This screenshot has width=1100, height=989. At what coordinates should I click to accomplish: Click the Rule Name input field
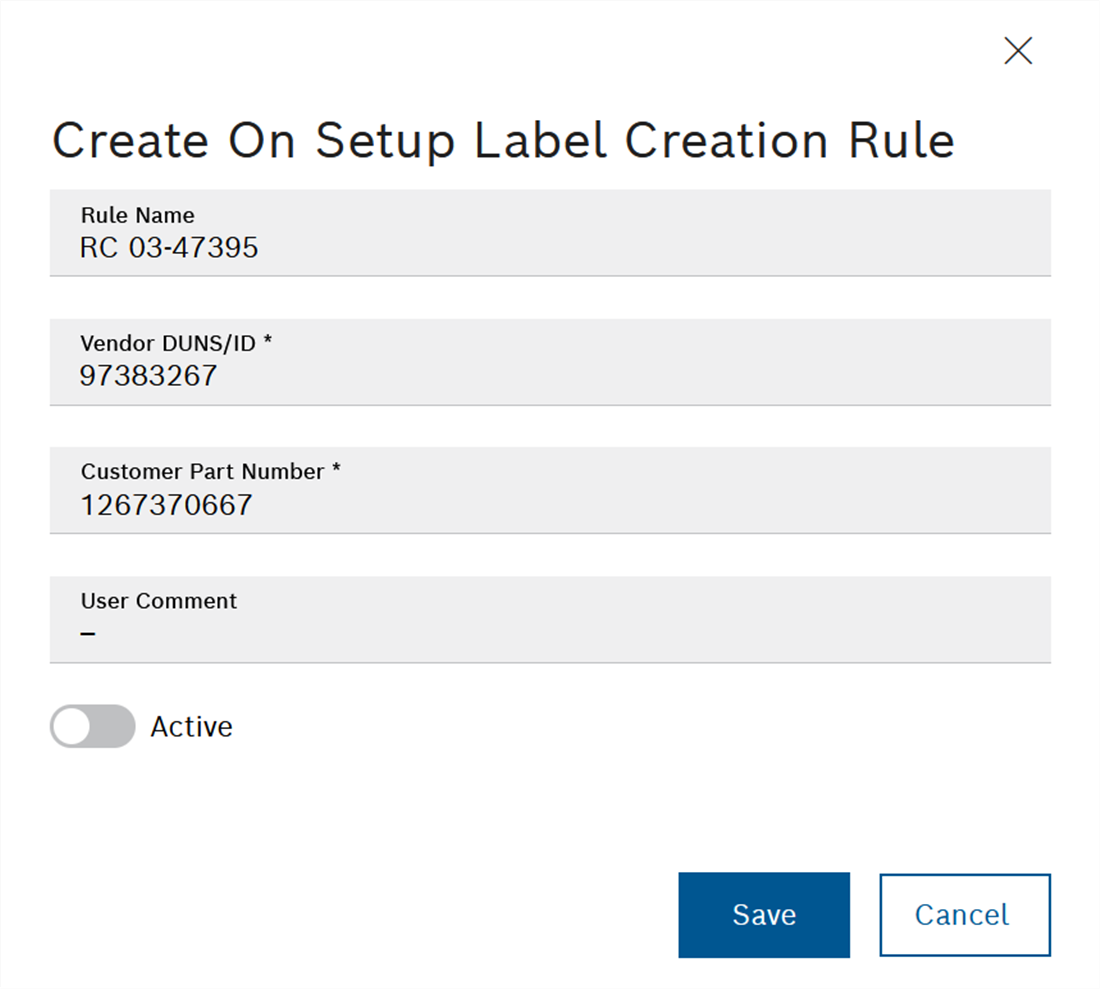550,233
